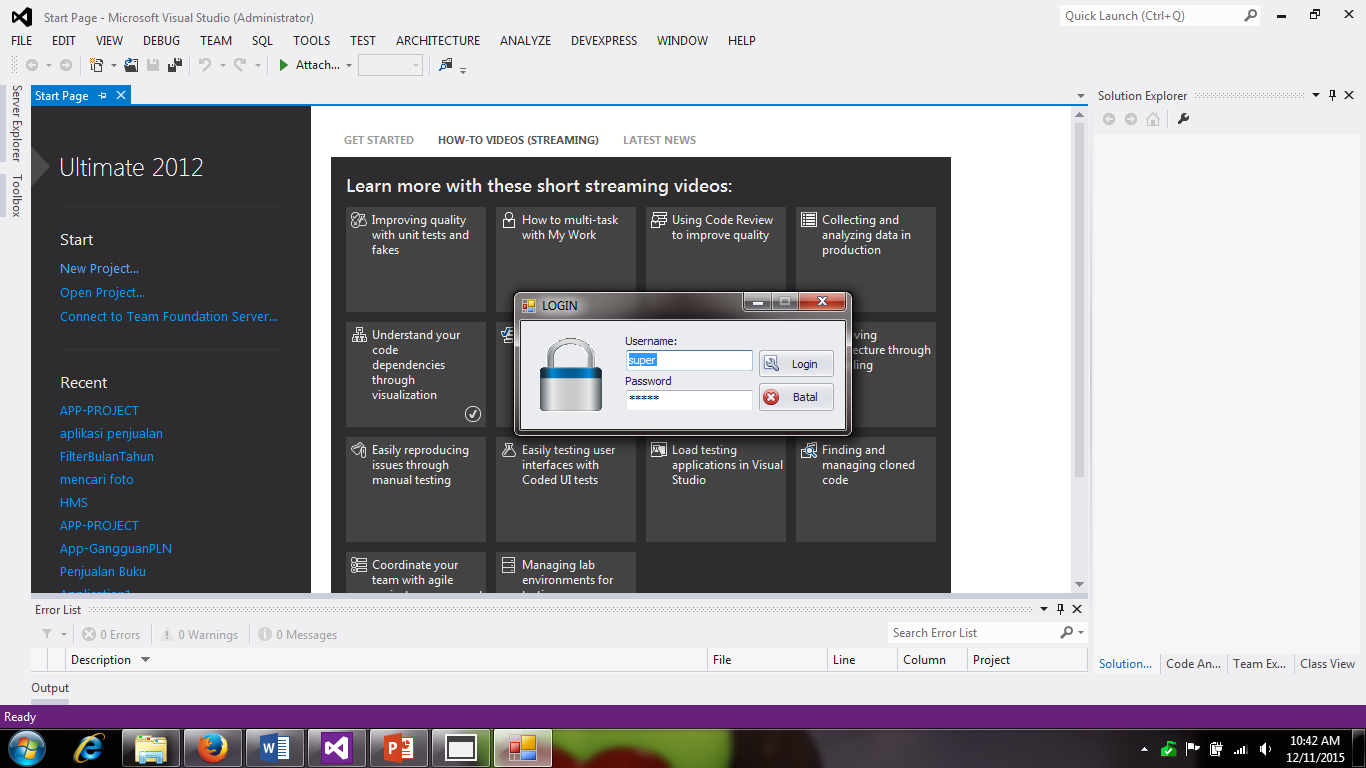Click the search magnifier in Error List
1366x768 pixels.
pyautogui.click(x=1067, y=633)
